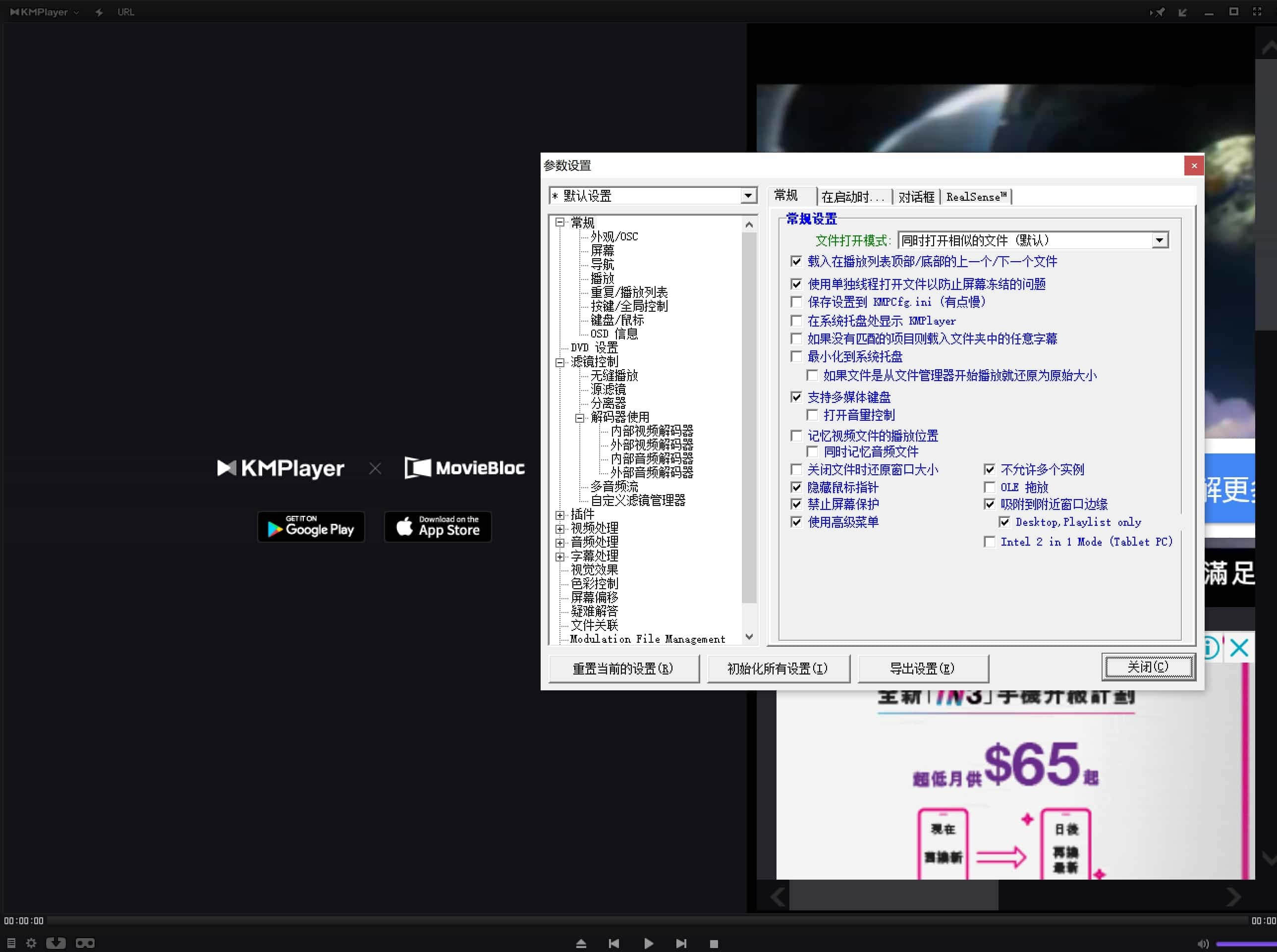Uncheck Desktop, Playlist only

[1004, 522]
